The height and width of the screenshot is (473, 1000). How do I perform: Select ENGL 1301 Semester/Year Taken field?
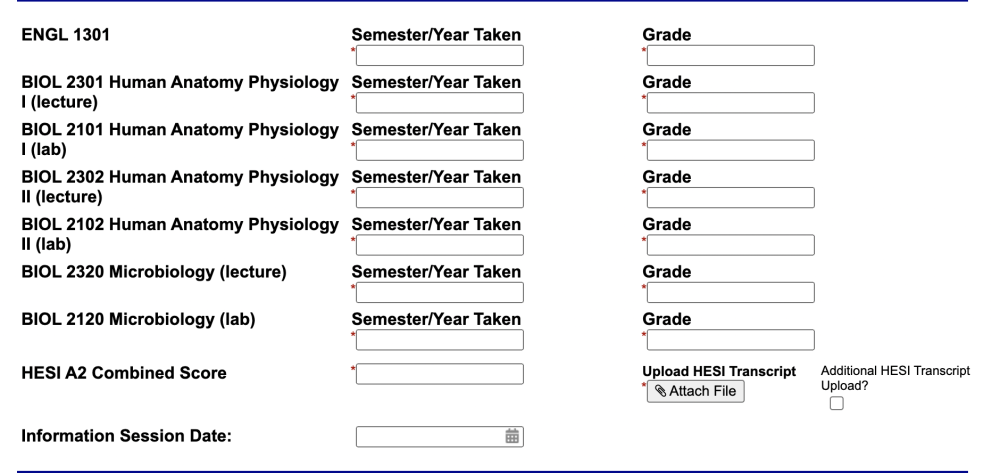439,55
